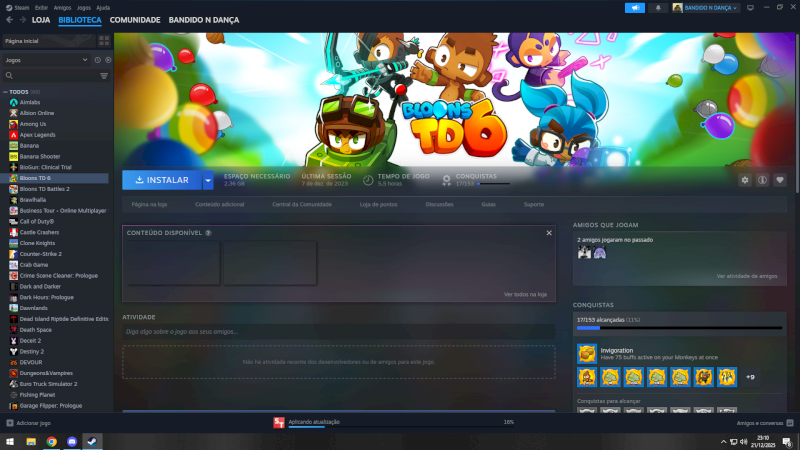800x450 pixels.
Task: Open game settings gear icon
Action: pyautogui.click(x=744, y=180)
